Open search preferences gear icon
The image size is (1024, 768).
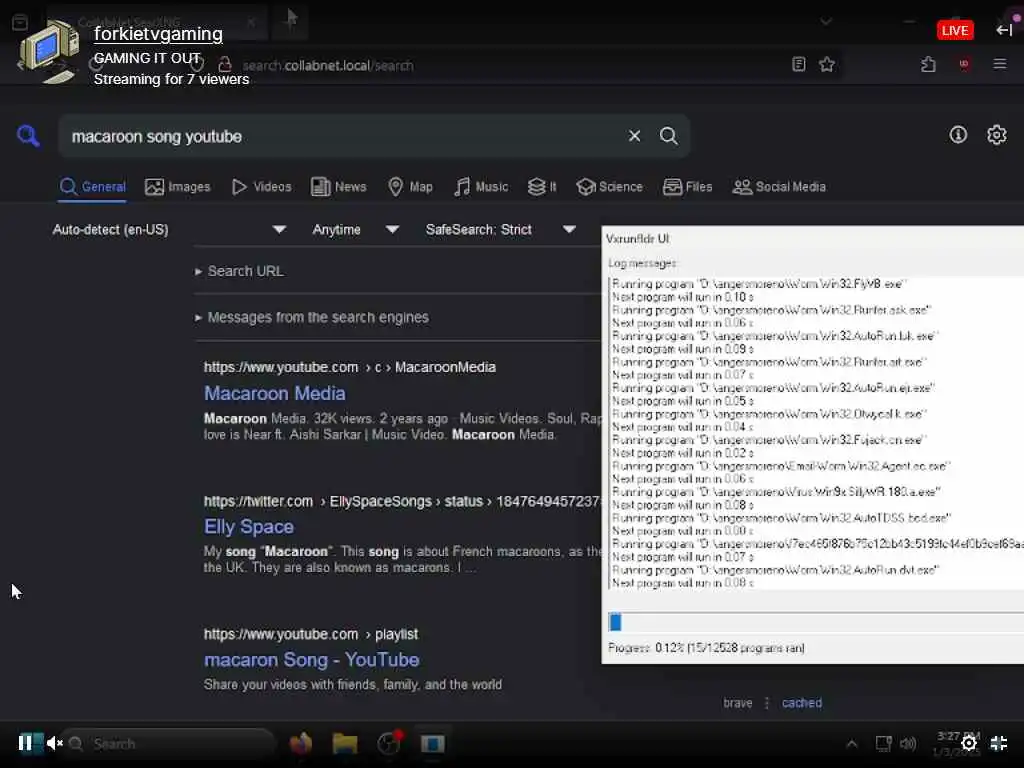pos(997,135)
